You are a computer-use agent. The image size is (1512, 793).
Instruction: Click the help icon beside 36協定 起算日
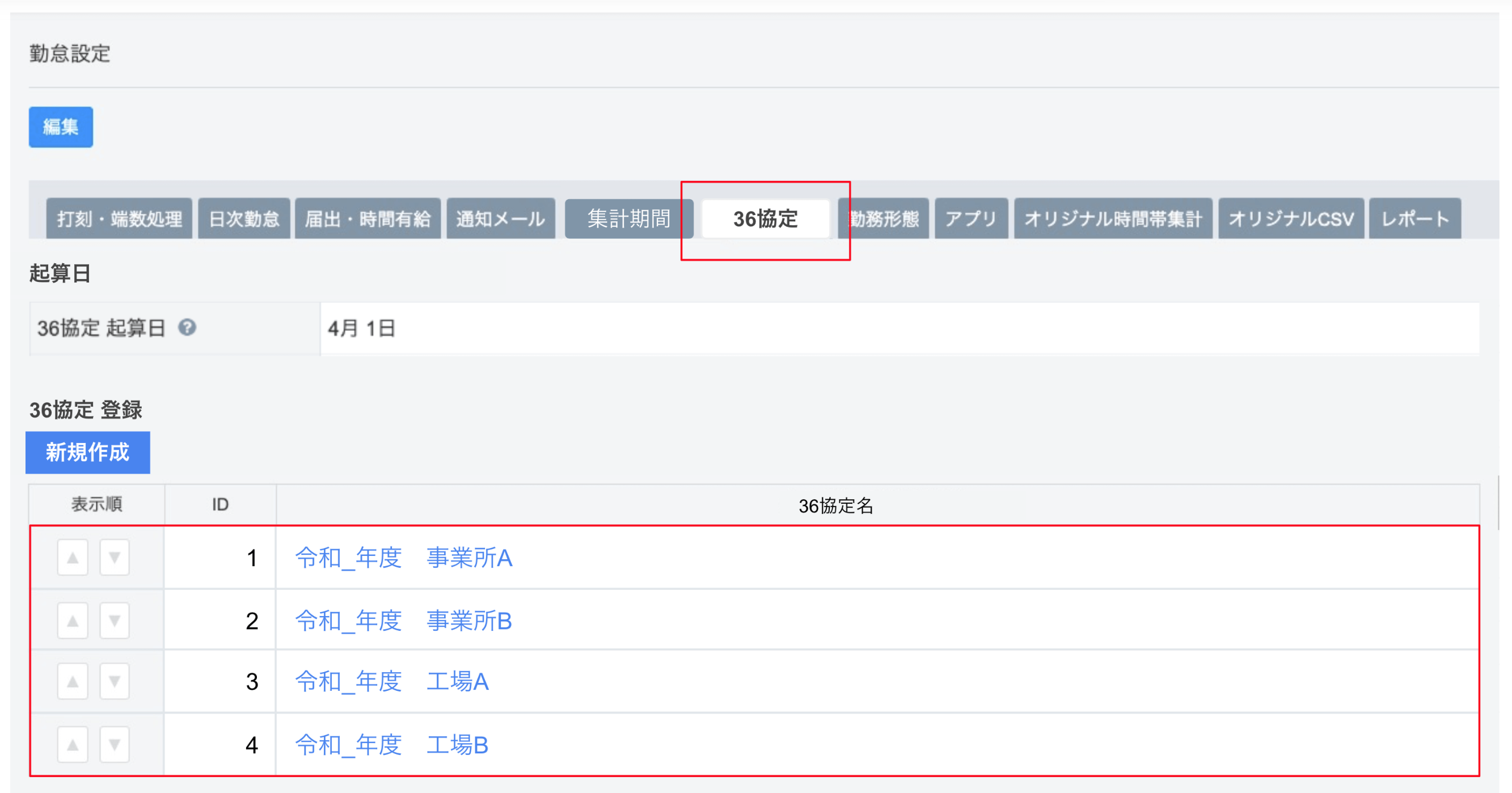coord(187,327)
